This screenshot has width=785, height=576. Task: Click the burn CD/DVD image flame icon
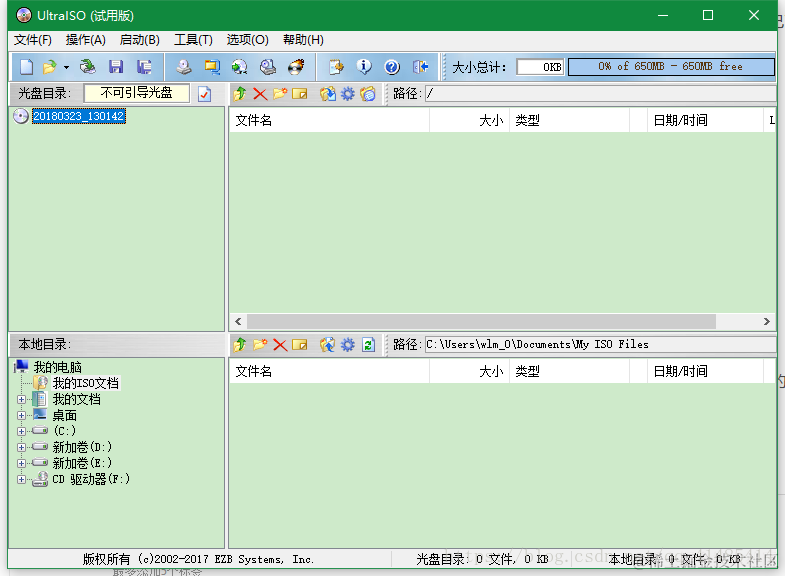296,67
